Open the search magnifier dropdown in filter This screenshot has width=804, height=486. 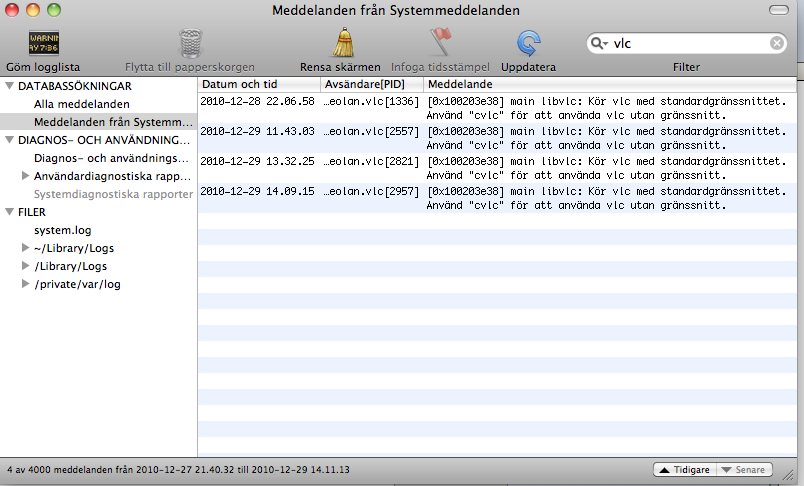599,43
